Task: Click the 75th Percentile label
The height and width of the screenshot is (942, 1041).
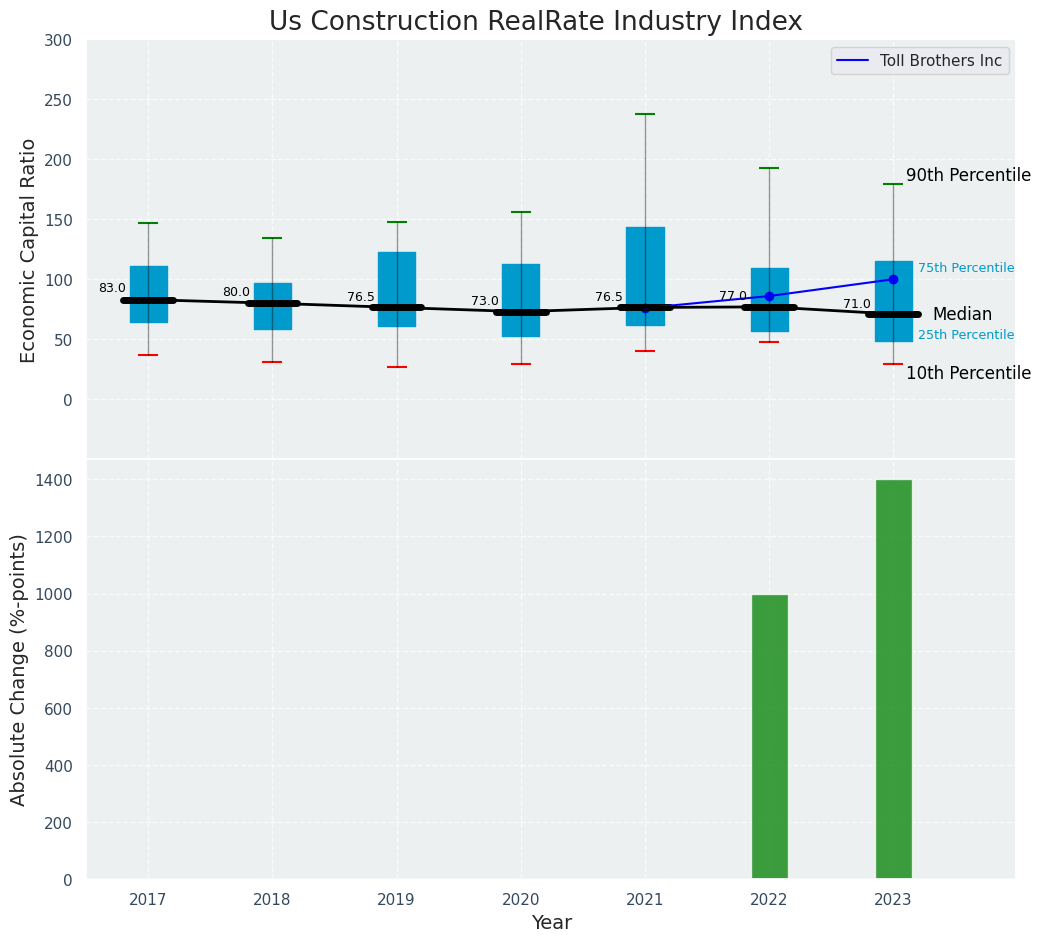Action: [965, 268]
